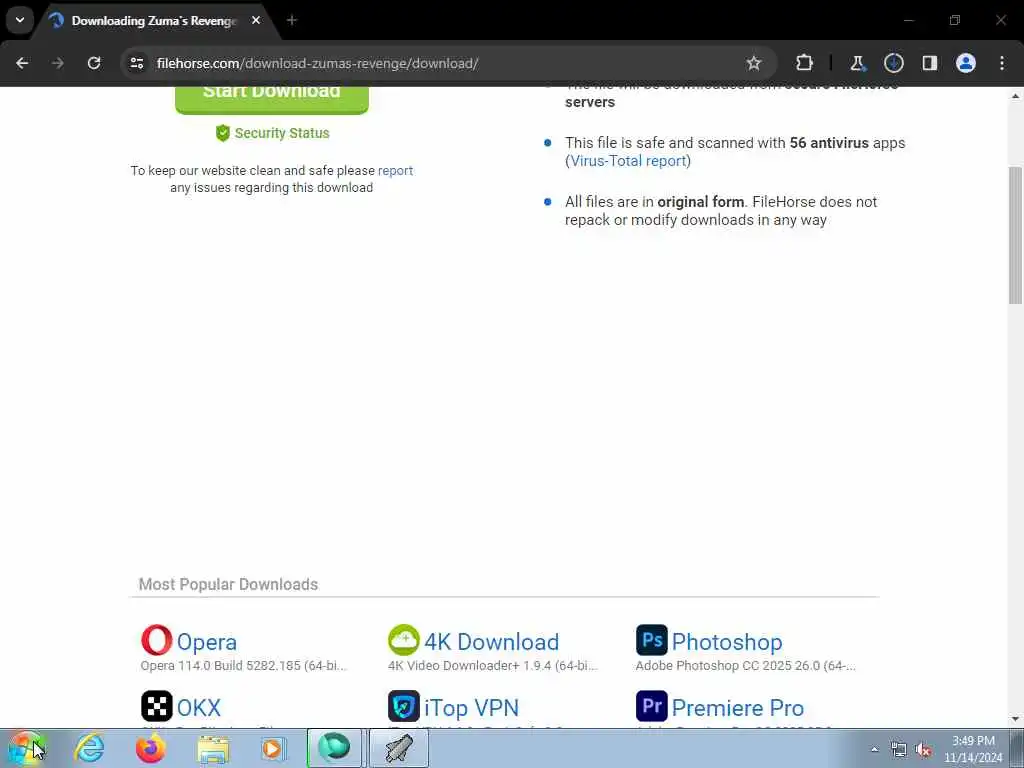Open the rocket app taskbar button

point(399,748)
